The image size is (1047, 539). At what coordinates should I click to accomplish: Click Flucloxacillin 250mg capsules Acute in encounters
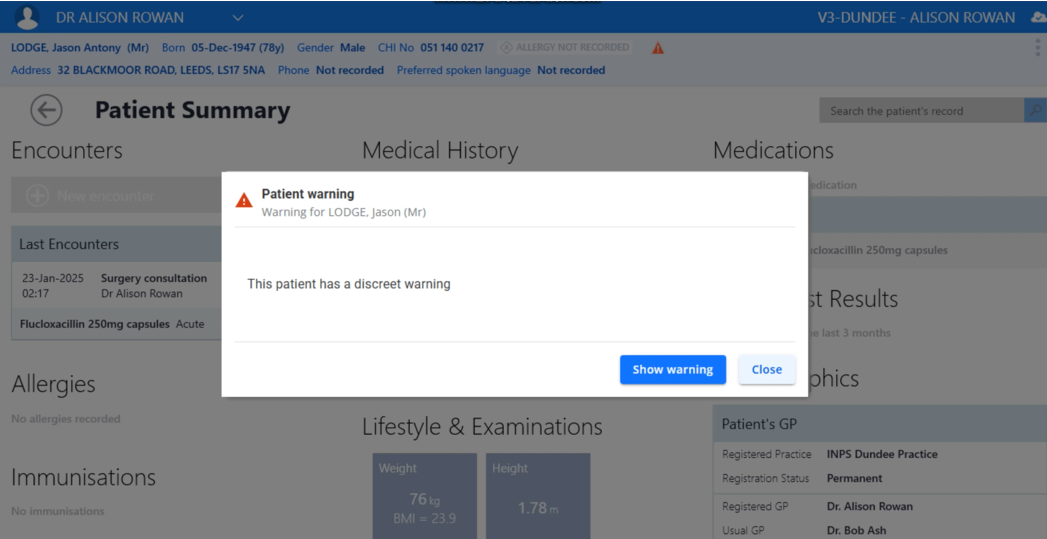112,324
